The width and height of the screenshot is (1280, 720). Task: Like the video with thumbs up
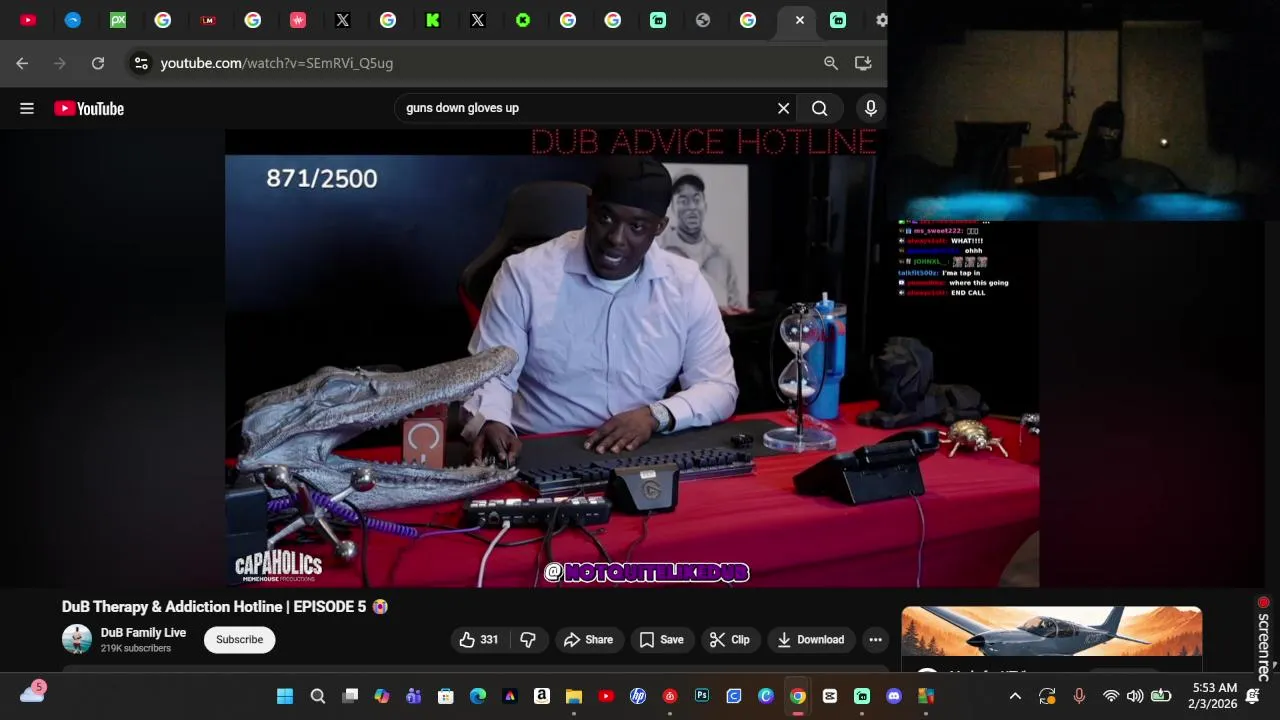tap(478, 640)
